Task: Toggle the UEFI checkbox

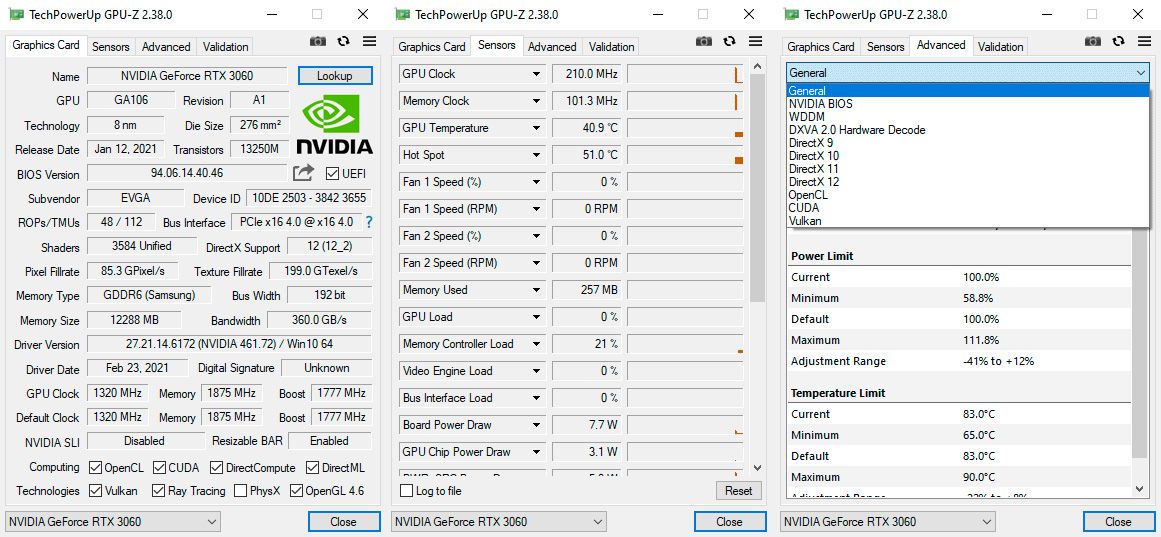Action: [332, 174]
